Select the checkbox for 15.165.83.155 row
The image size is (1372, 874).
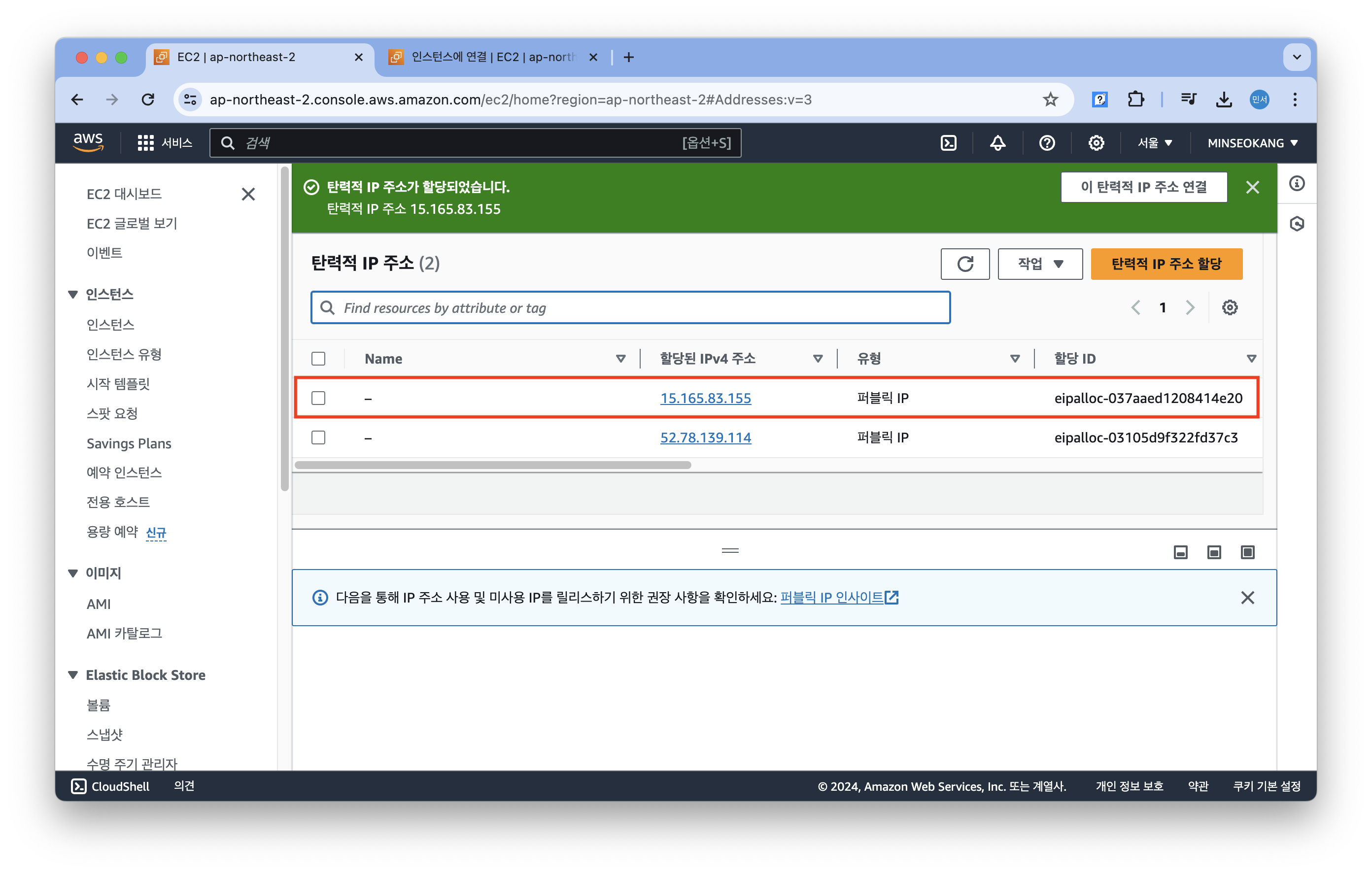tap(318, 398)
